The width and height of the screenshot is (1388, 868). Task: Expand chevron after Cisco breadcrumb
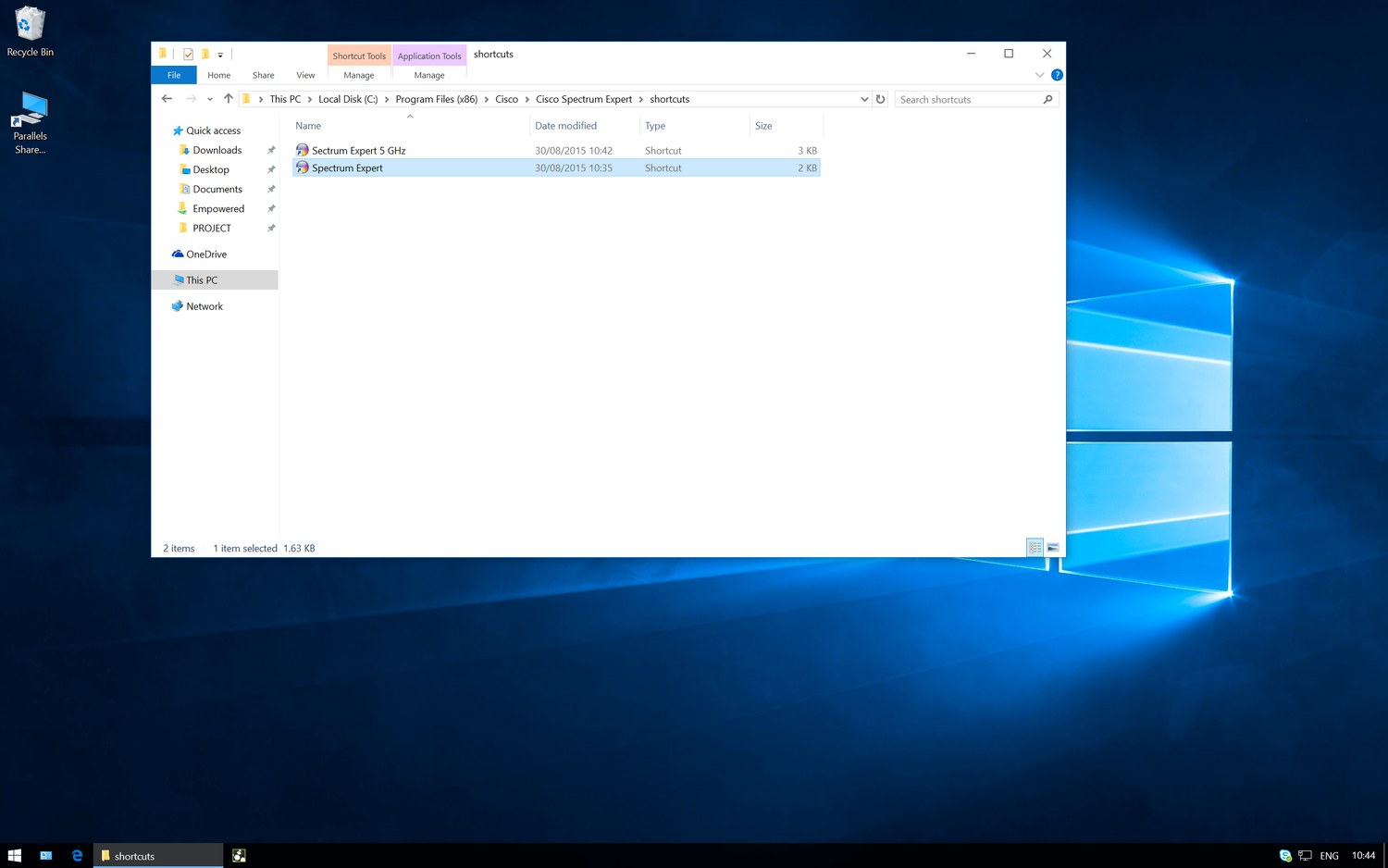coord(527,99)
